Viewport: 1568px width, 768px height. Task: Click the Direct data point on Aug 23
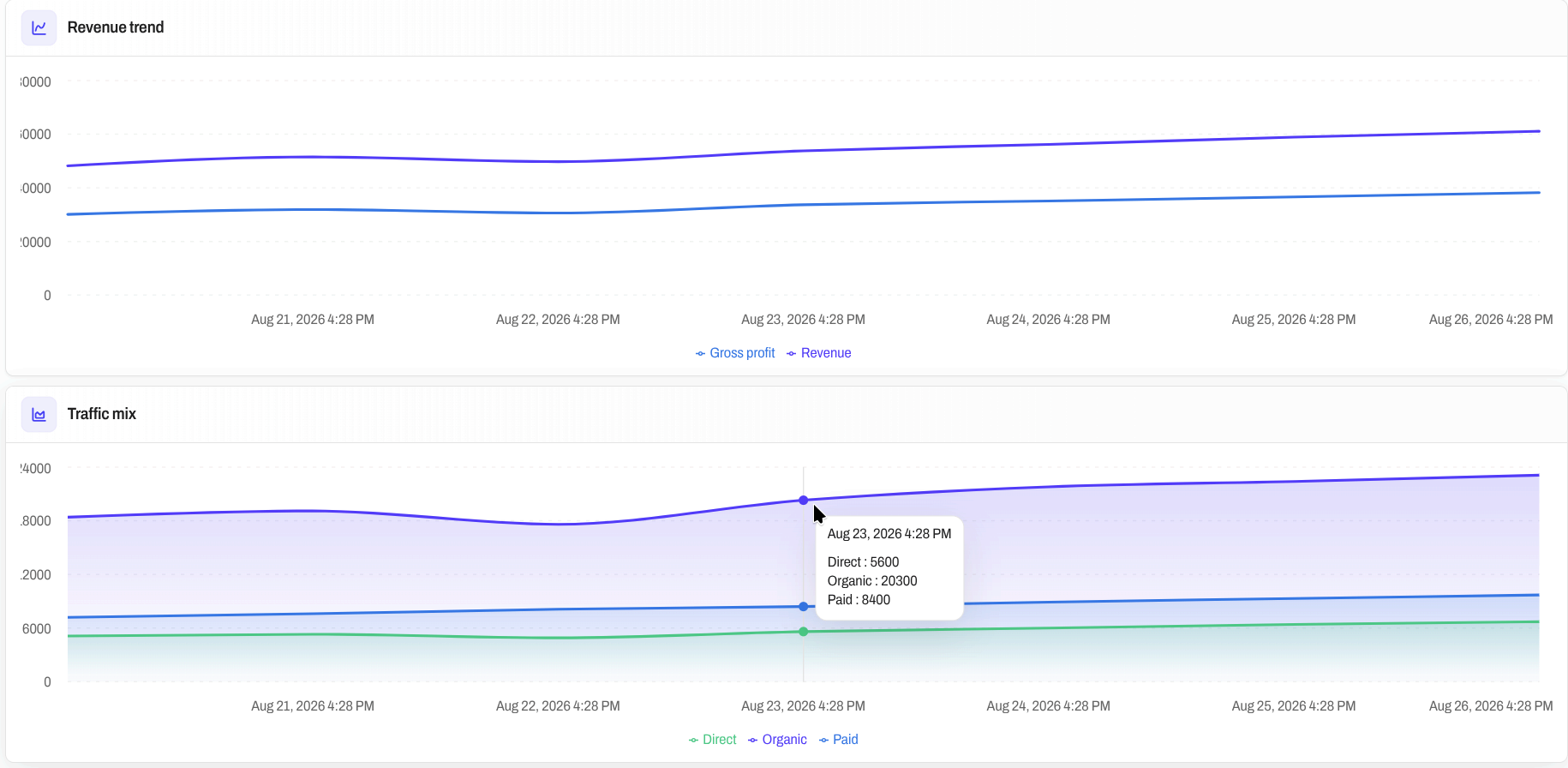804,632
